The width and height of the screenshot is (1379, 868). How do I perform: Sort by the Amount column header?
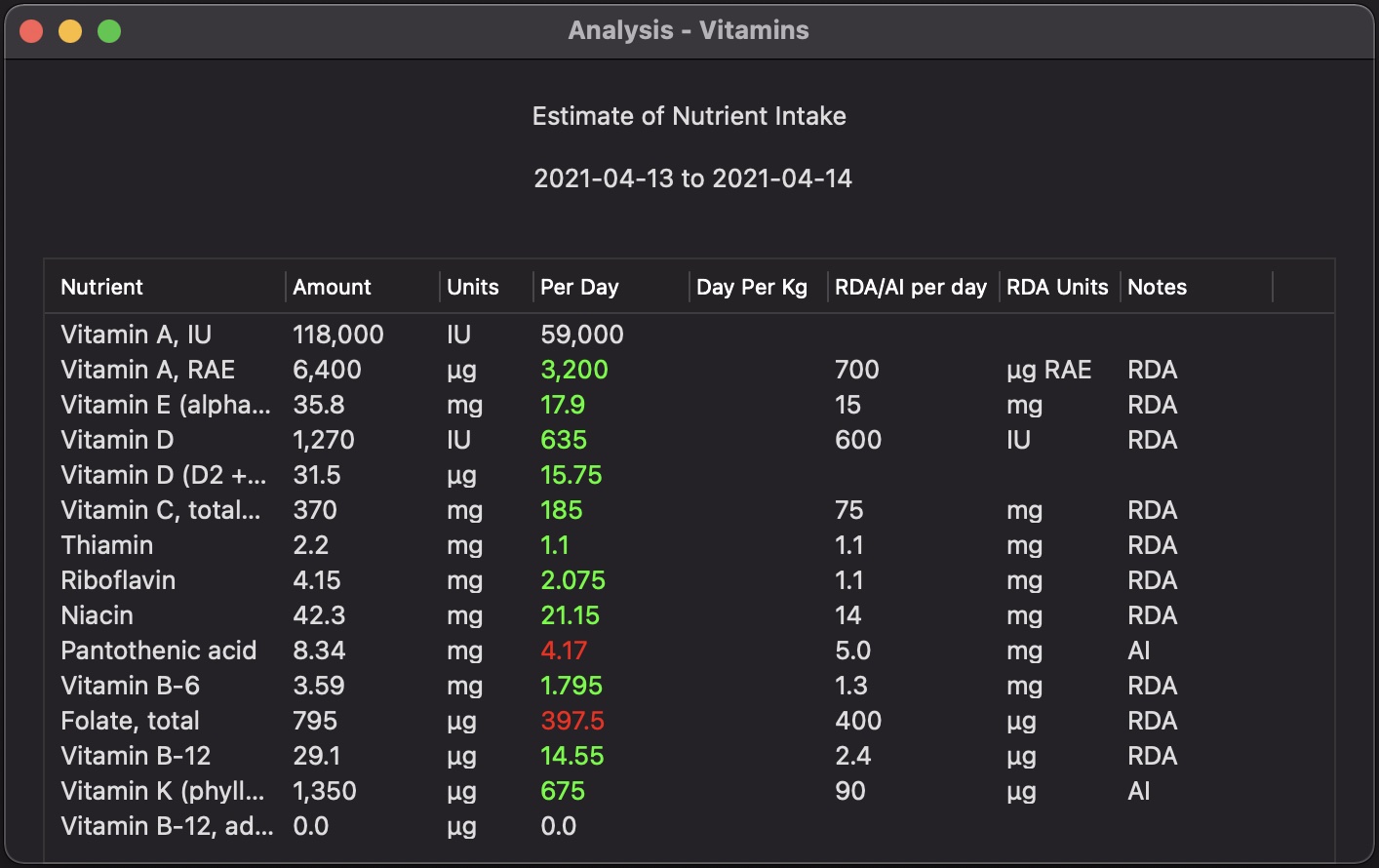[x=332, y=287]
